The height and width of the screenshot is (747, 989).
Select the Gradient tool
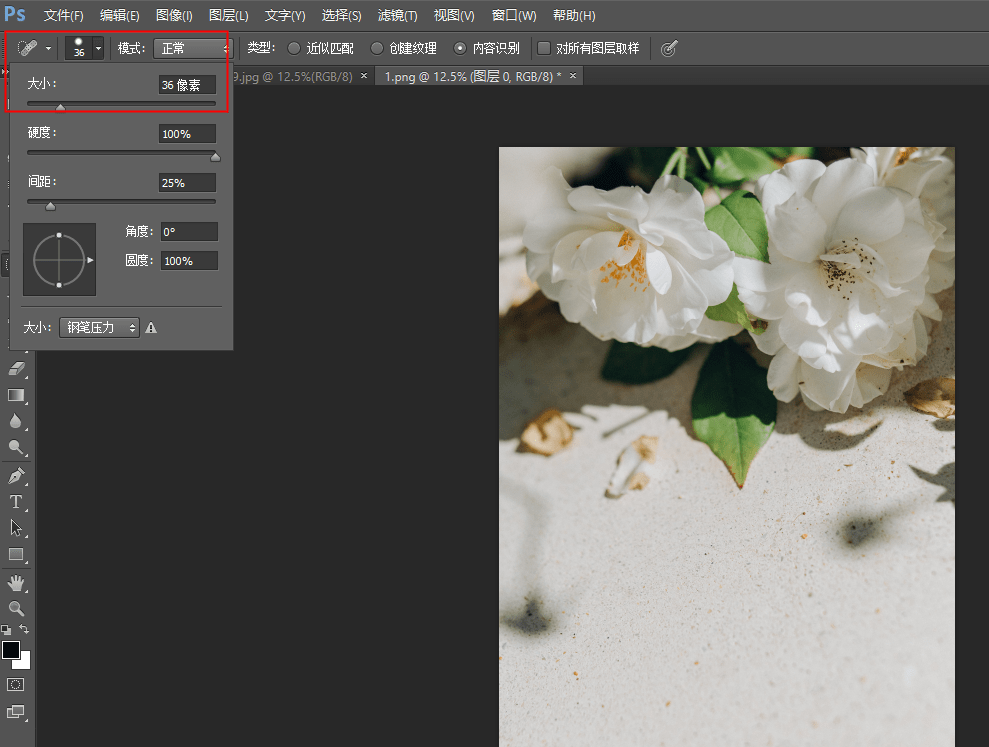[16, 395]
